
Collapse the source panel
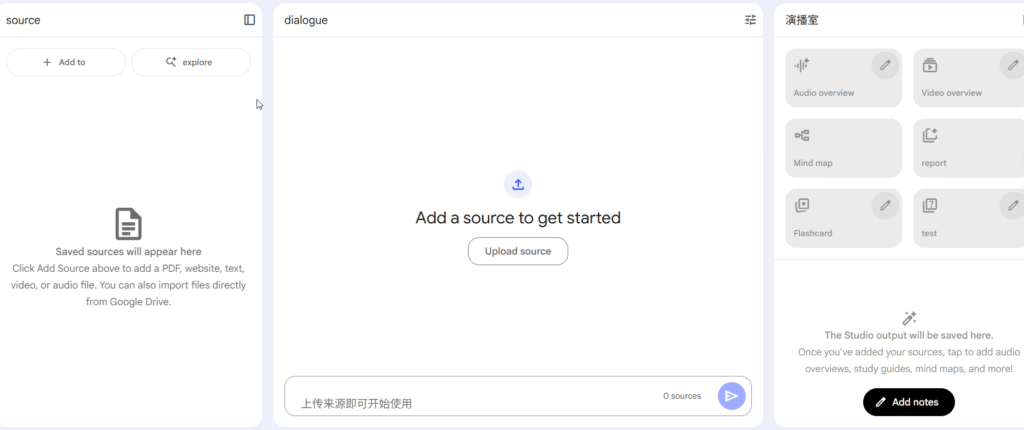tap(249, 20)
